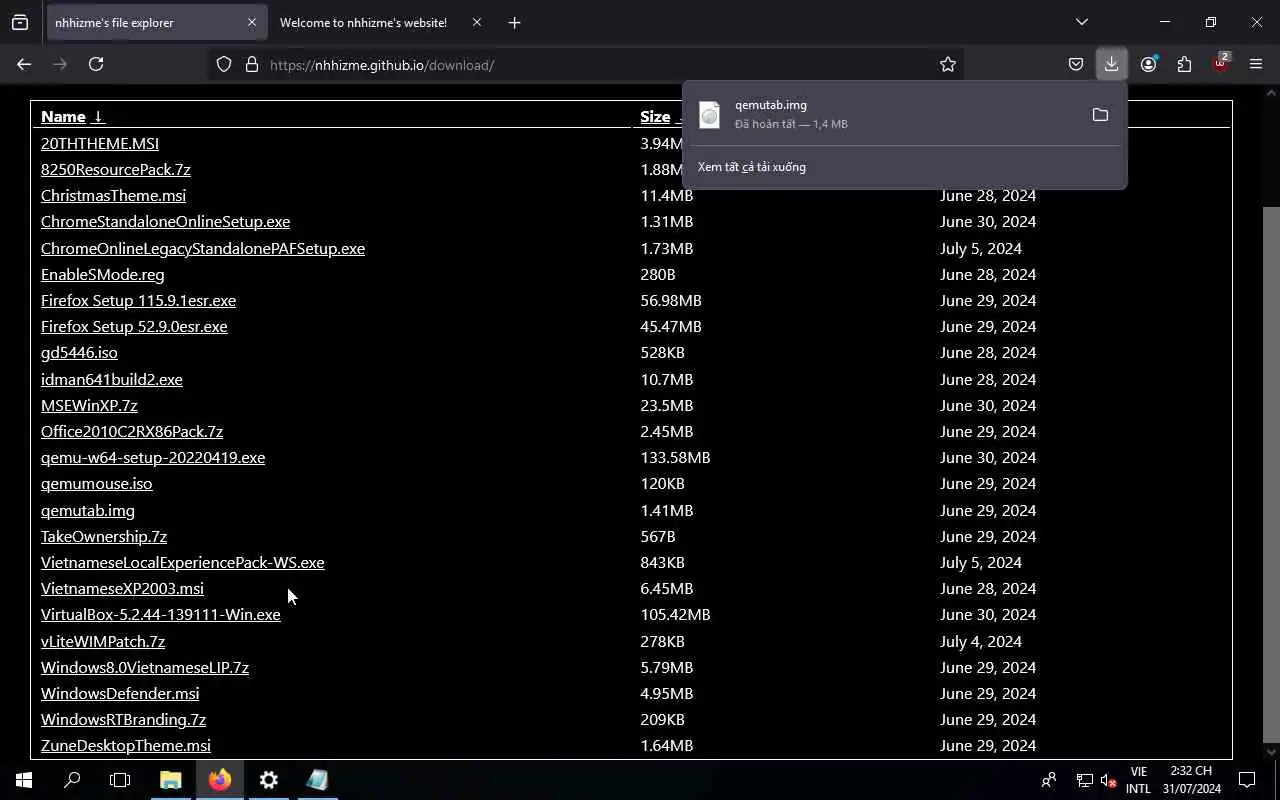This screenshot has height=800, width=1280.
Task: Close the nhhizme's file explorer tab
Action: pyautogui.click(x=251, y=22)
